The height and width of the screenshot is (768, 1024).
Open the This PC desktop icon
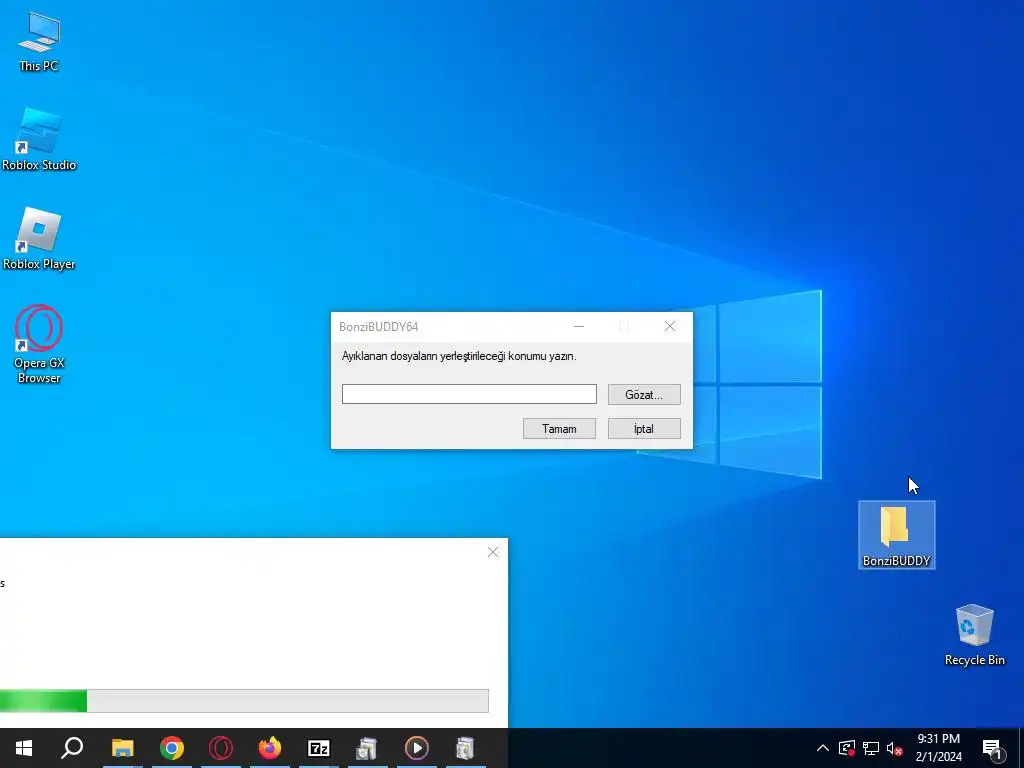pos(39,40)
